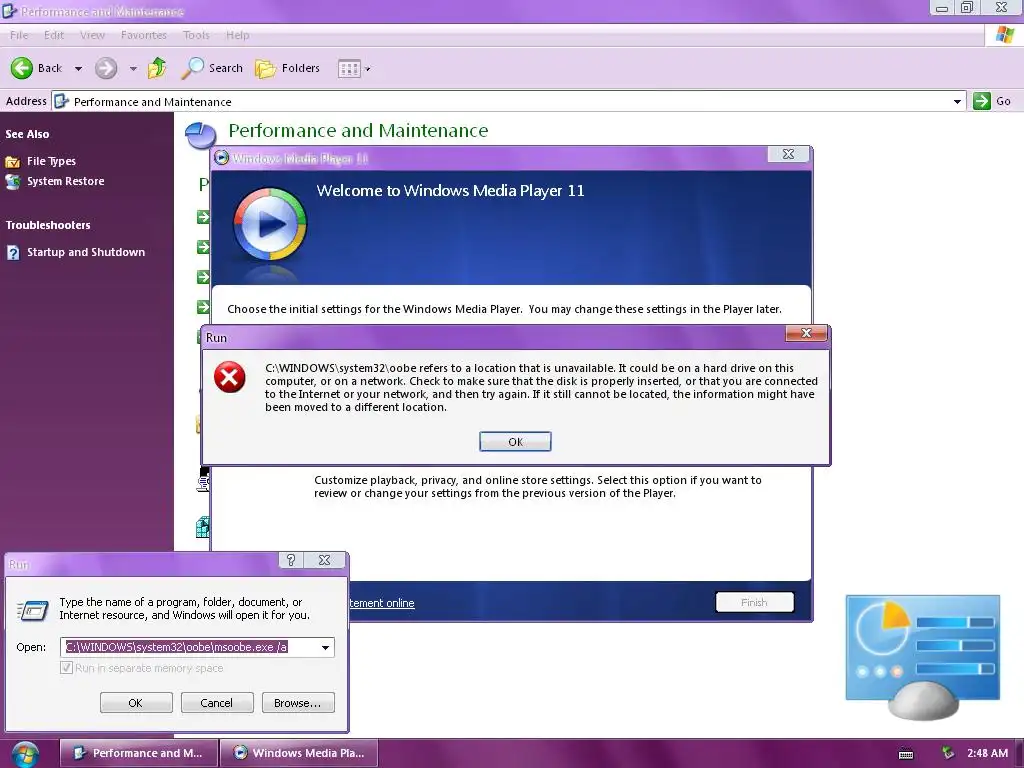Switch to Windows Media Pla... taskbar button
Screen dimensions: 1024x768
300,753
